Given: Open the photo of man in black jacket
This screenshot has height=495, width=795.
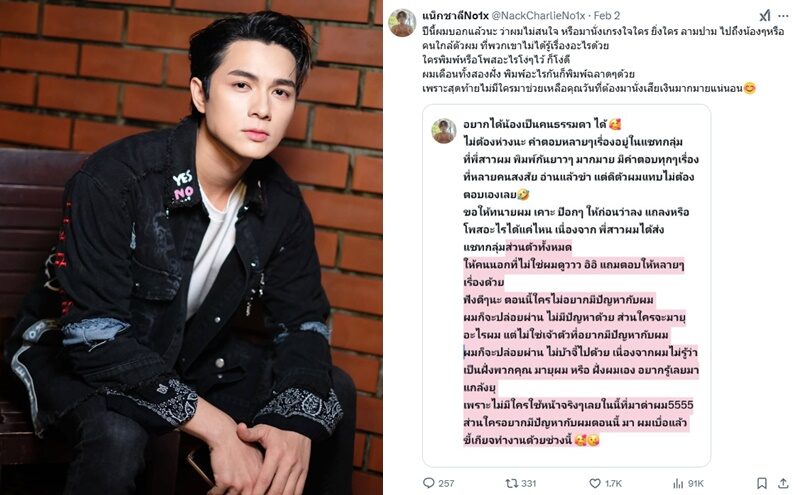Looking at the screenshot, I should pyautogui.click(x=191, y=248).
